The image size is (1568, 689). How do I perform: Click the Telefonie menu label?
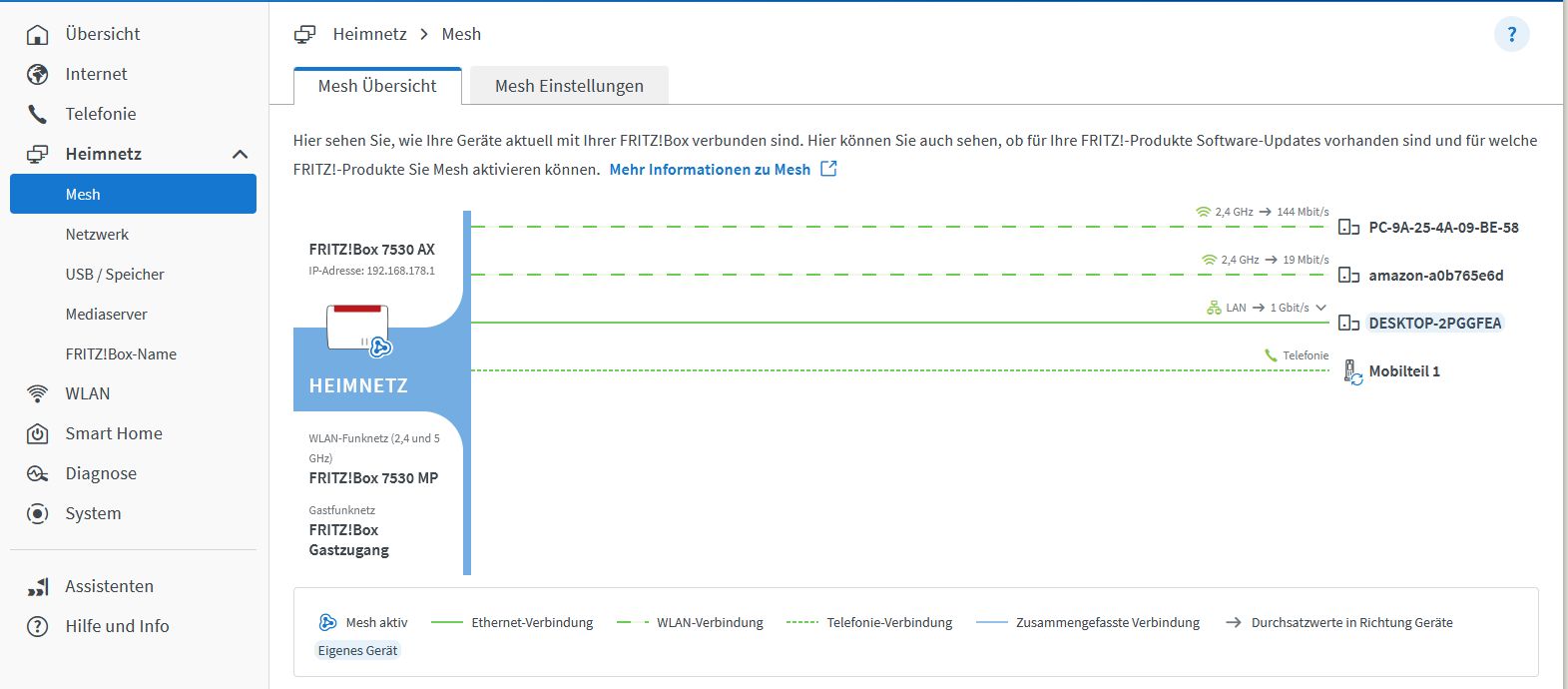(x=101, y=114)
